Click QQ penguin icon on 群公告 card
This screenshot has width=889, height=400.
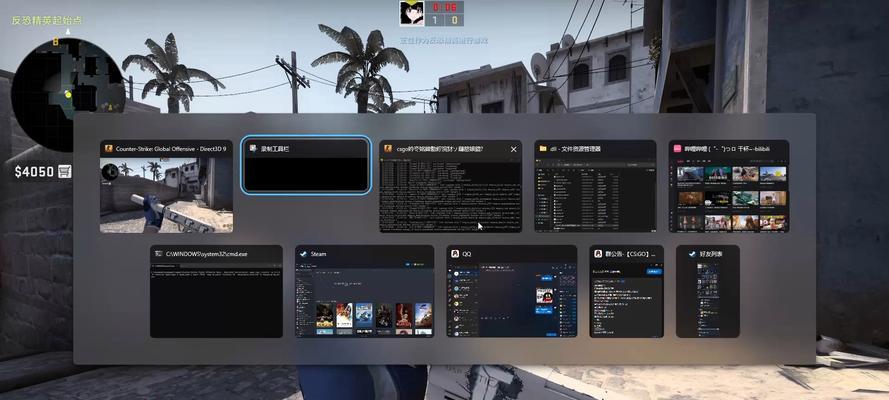tap(598, 254)
